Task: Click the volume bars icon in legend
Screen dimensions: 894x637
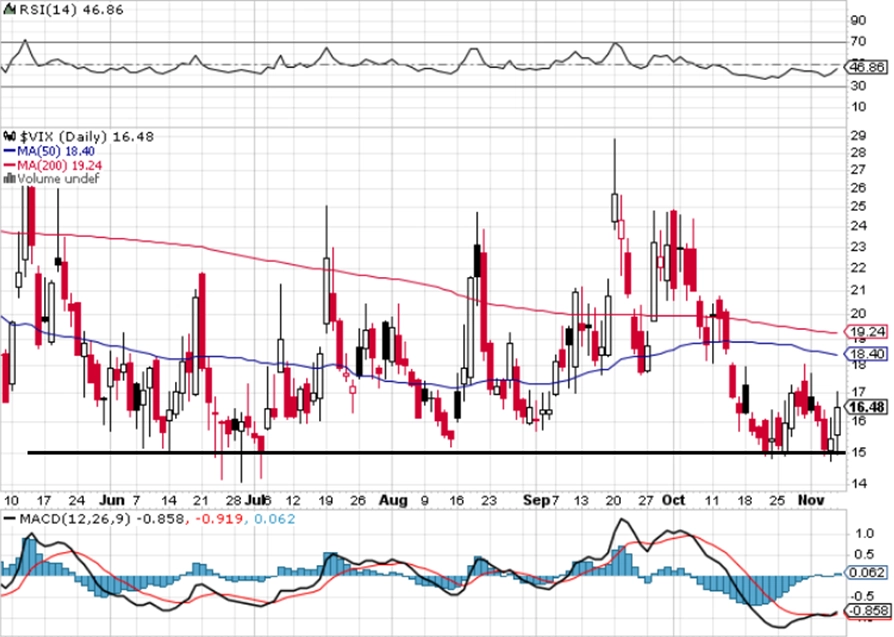Action: pos(10,178)
